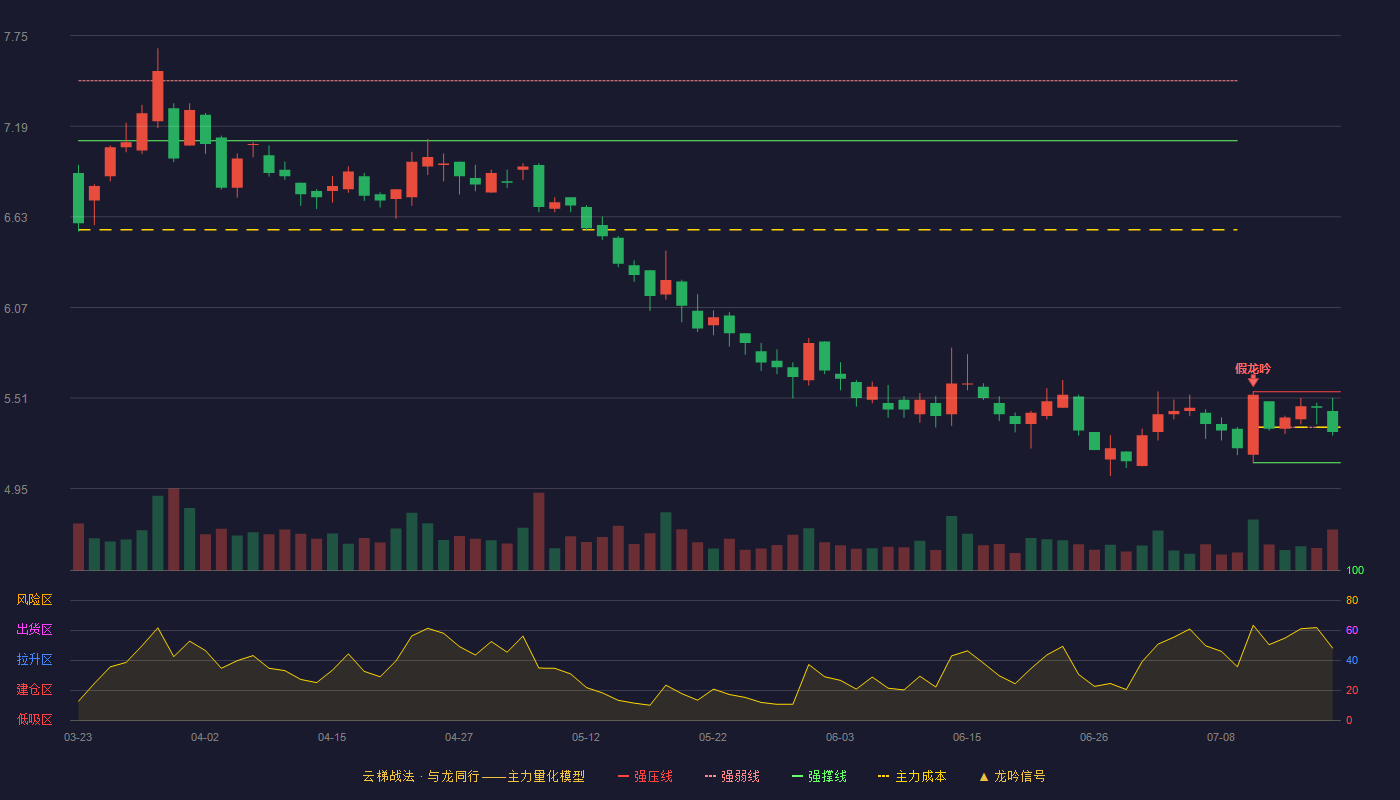Click the 60 indicator axis label
This screenshot has height=800, width=1400.
click(1352, 630)
